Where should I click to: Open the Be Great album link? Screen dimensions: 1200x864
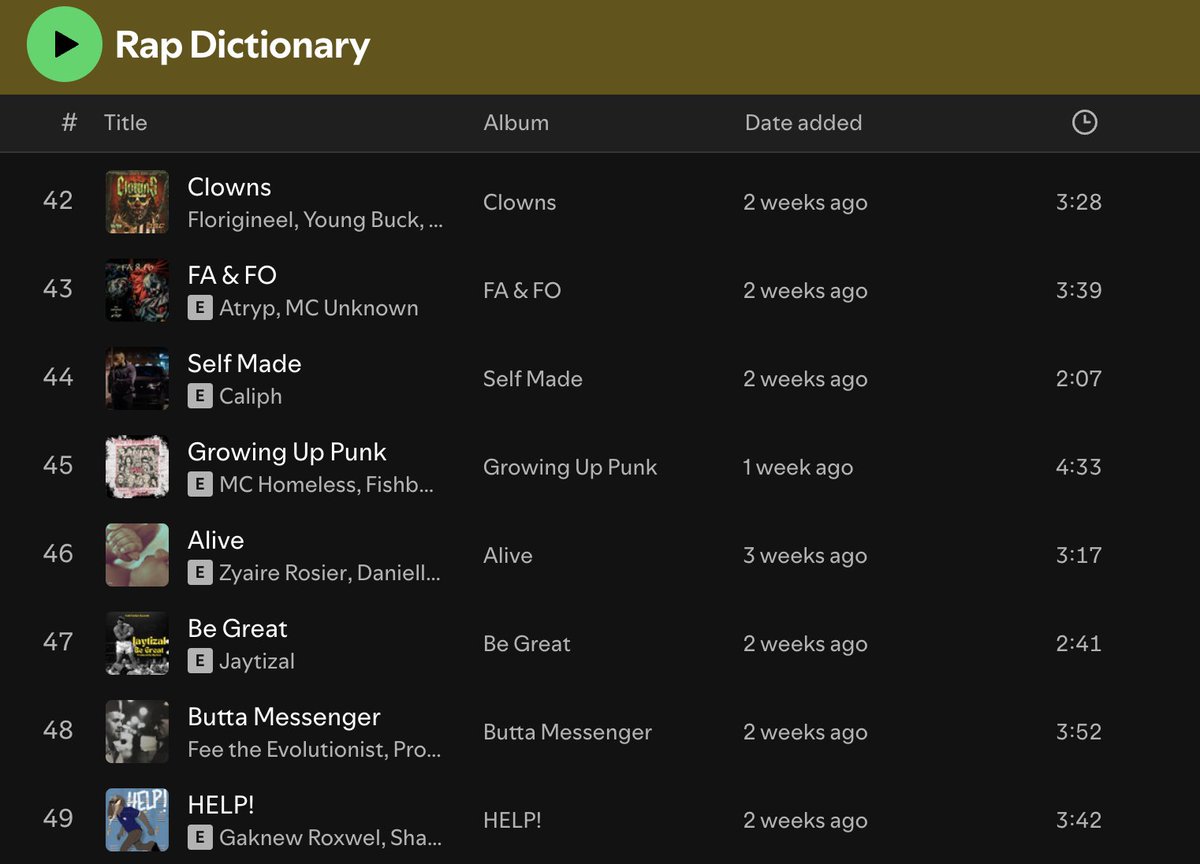[527, 644]
